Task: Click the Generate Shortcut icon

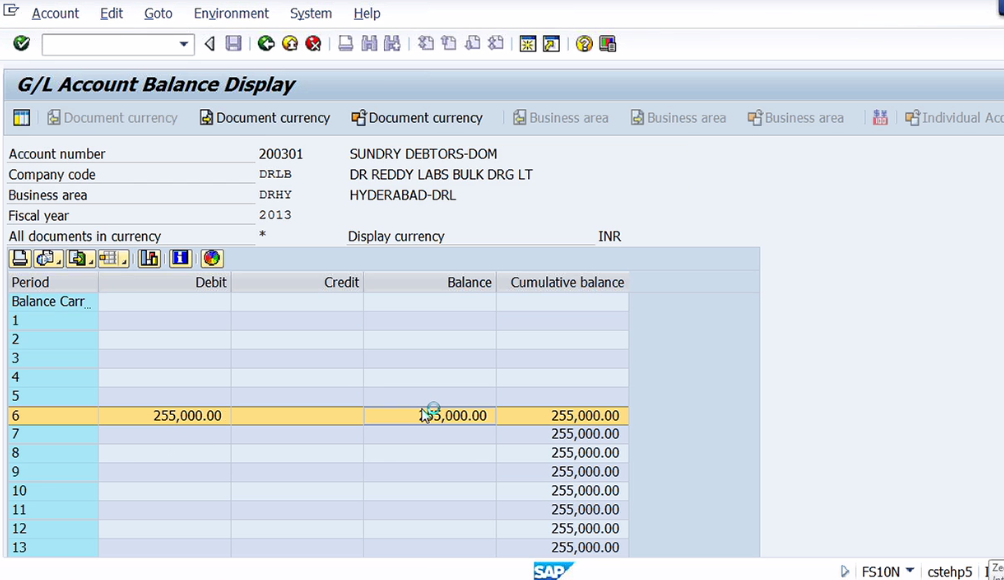Action: pos(551,44)
